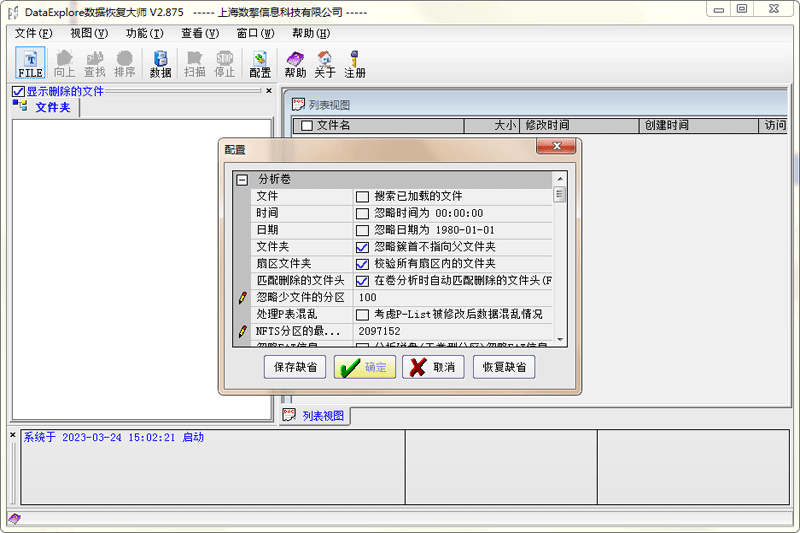Click the 恢复缺省 button
800x533 pixels.
point(504,367)
